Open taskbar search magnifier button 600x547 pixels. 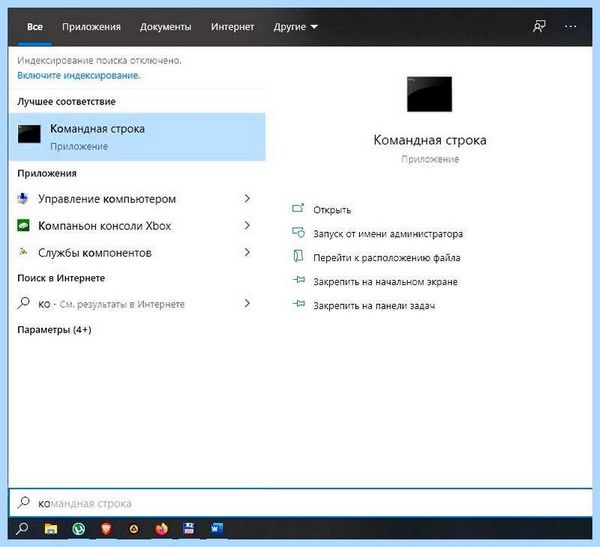[22, 529]
